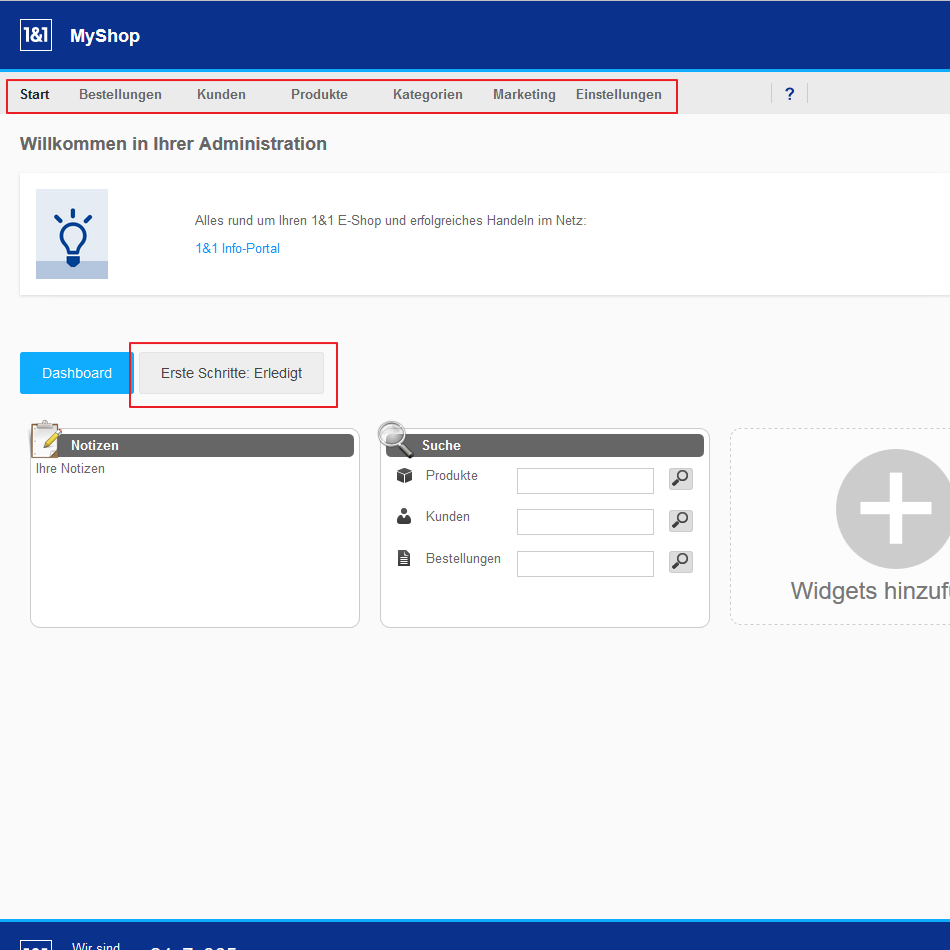This screenshot has height=950, width=950.
Task: Open the Bestellungen menu
Action: pyautogui.click(x=120, y=95)
